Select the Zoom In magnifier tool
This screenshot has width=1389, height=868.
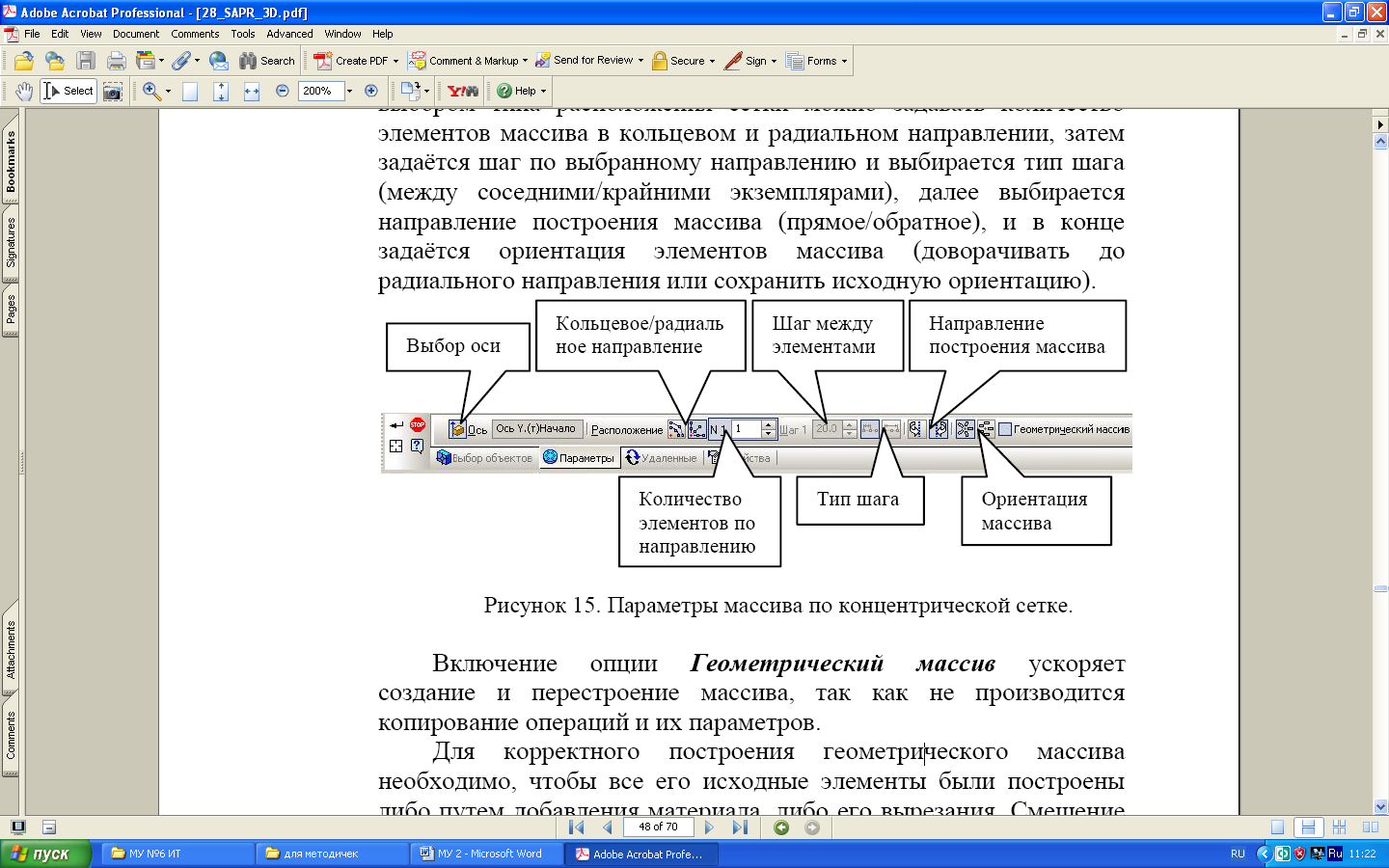(x=150, y=91)
